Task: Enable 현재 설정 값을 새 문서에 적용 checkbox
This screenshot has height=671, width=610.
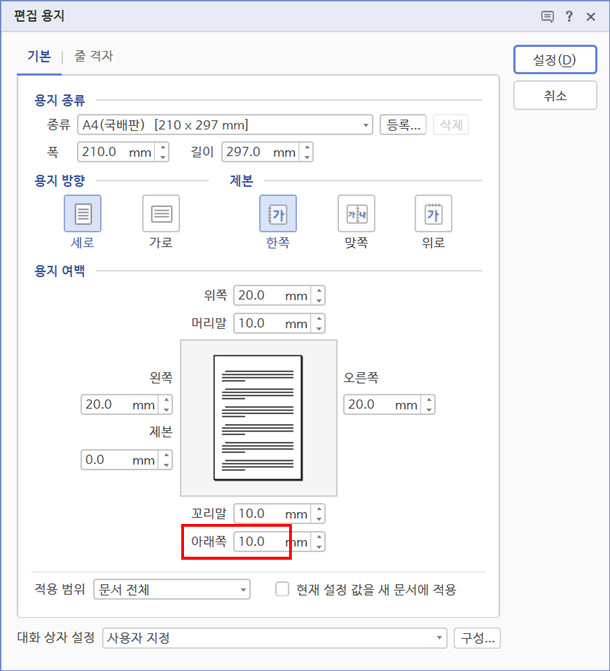Action: (282, 589)
